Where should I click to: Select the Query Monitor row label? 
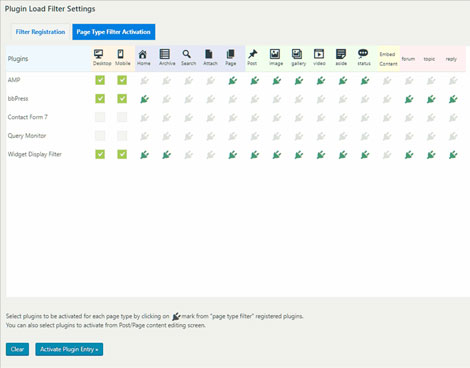(x=27, y=136)
